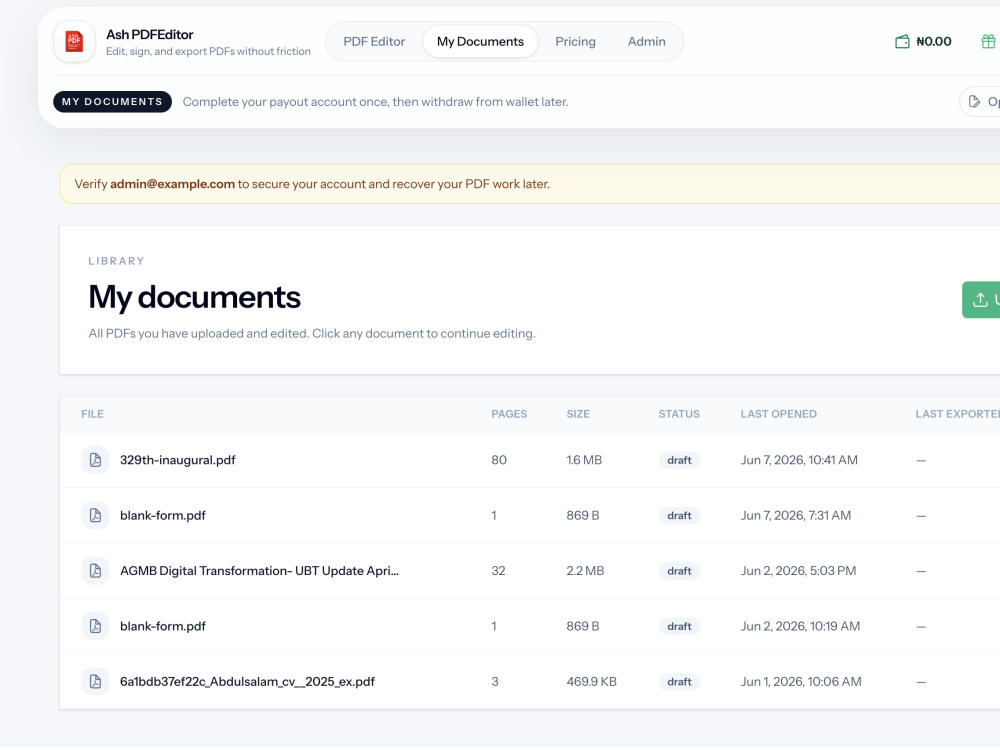1000x750 pixels.
Task: Click the PAGES column header
Action: pyautogui.click(x=509, y=414)
